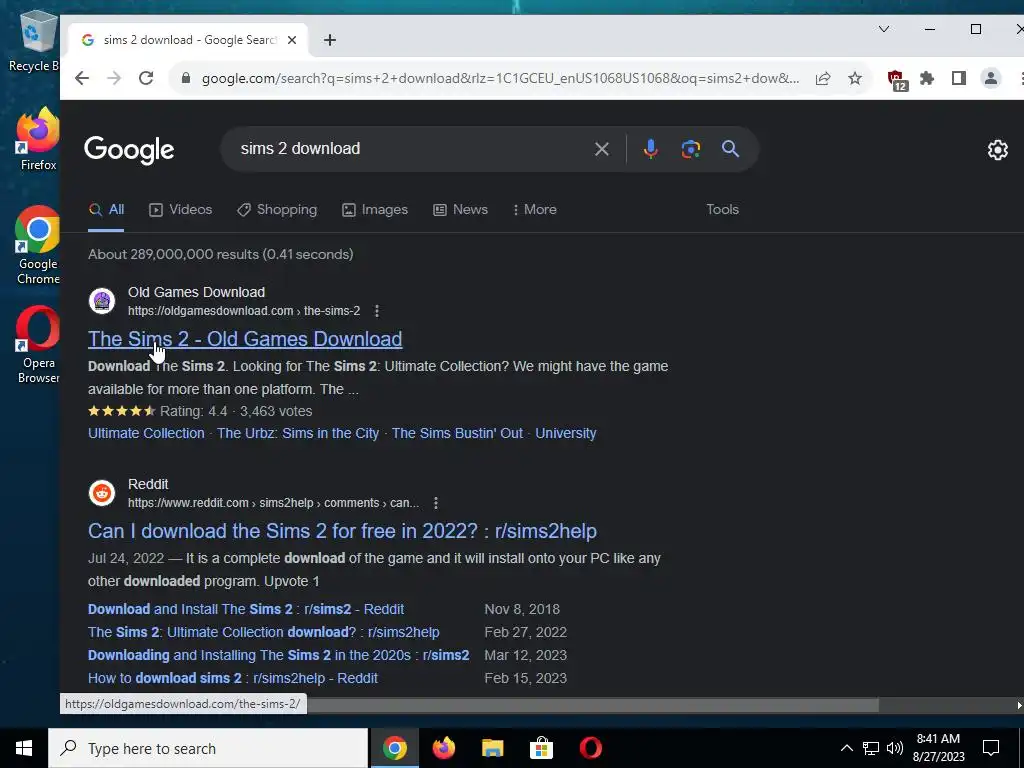Screen dimensions: 1024x768
Task: Open 'The Urbz: Sims in the City' link
Action: pyautogui.click(x=298, y=433)
